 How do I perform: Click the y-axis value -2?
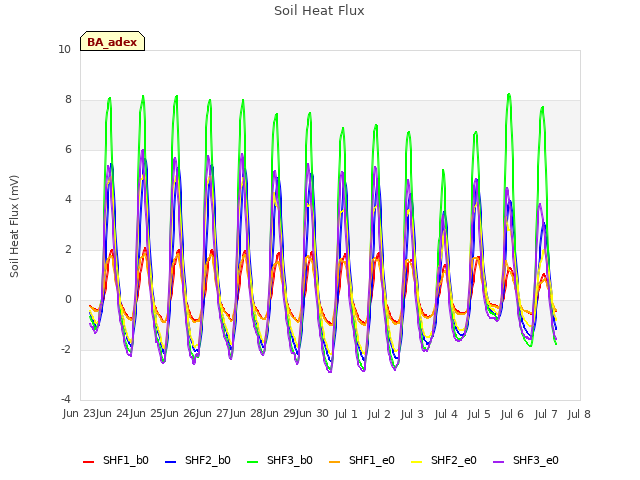(67, 349)
